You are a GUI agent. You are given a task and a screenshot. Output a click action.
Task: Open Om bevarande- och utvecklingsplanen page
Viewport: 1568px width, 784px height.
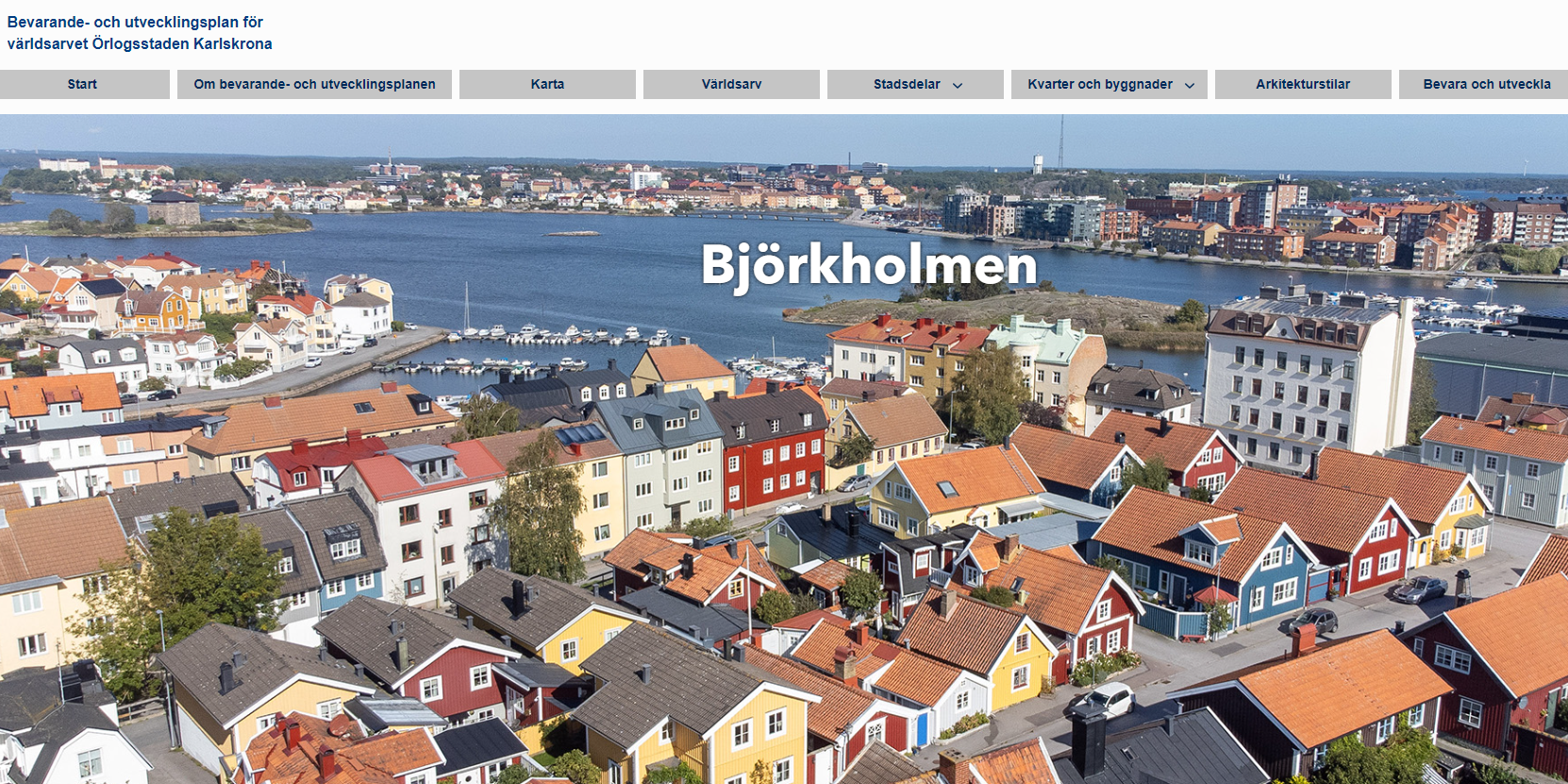tap(314, 84)
